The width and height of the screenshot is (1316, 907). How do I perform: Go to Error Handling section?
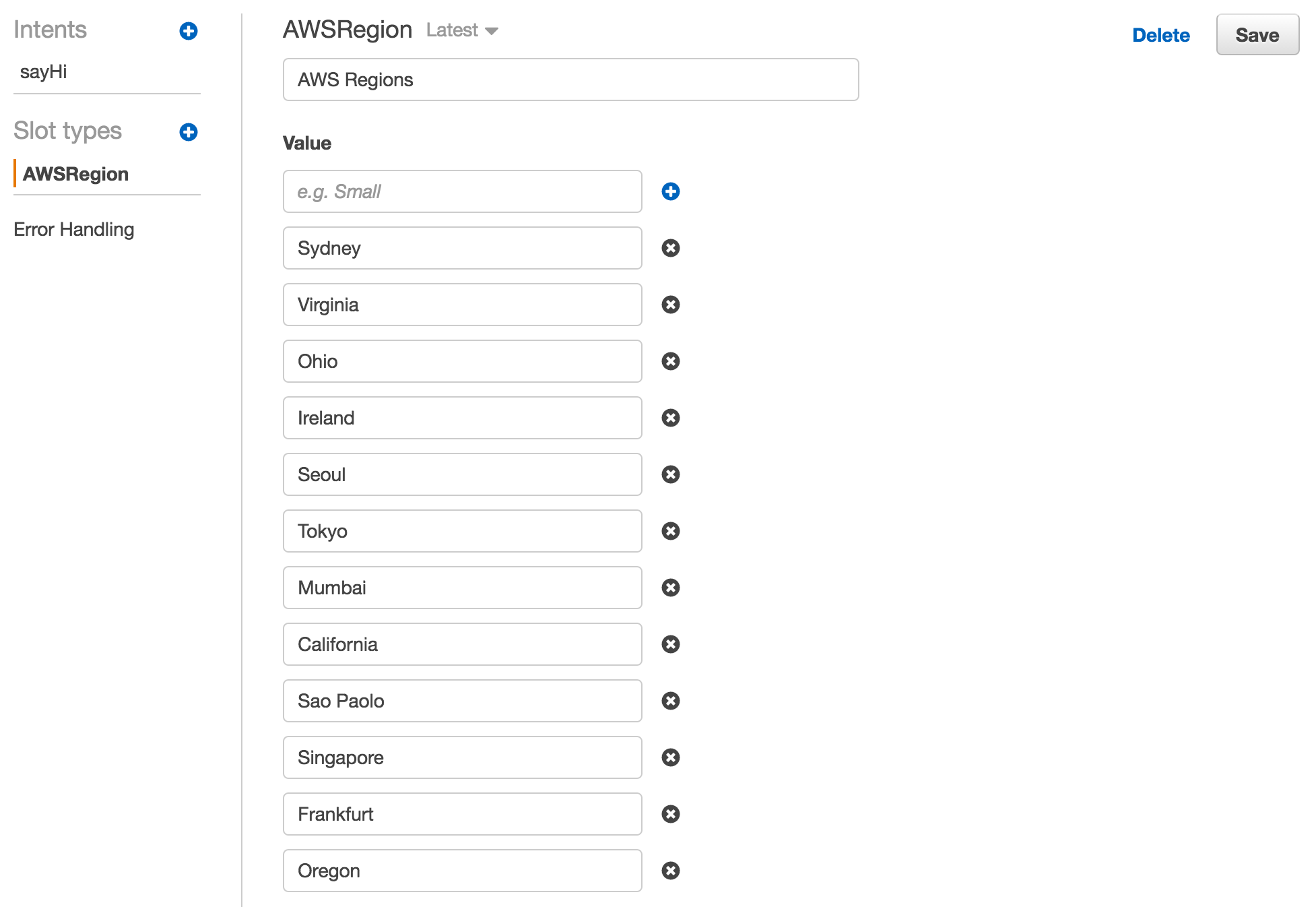click(74, 229)
